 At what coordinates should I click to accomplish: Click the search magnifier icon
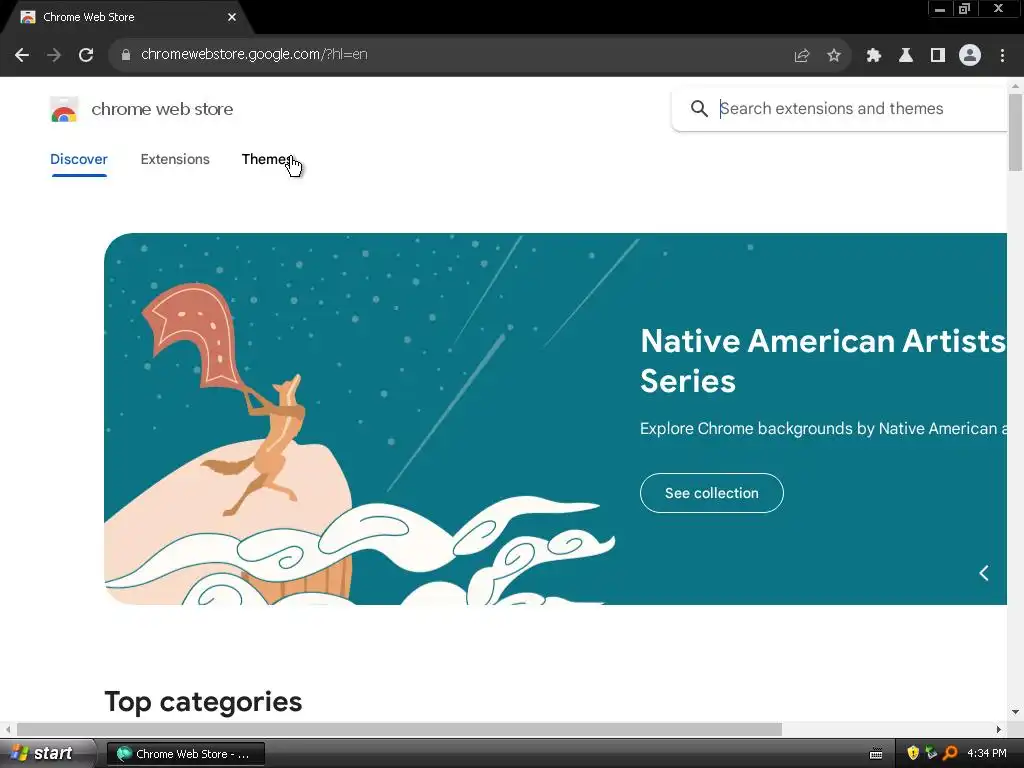[699, 108]
